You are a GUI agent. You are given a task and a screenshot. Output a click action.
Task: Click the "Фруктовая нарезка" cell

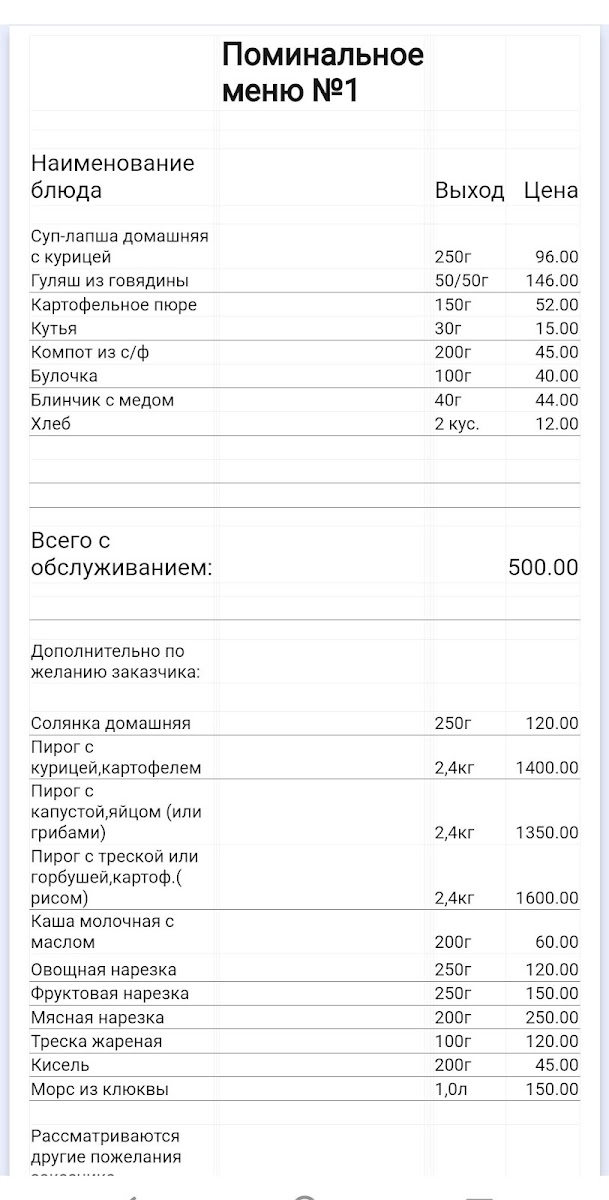tap(110, 994)
